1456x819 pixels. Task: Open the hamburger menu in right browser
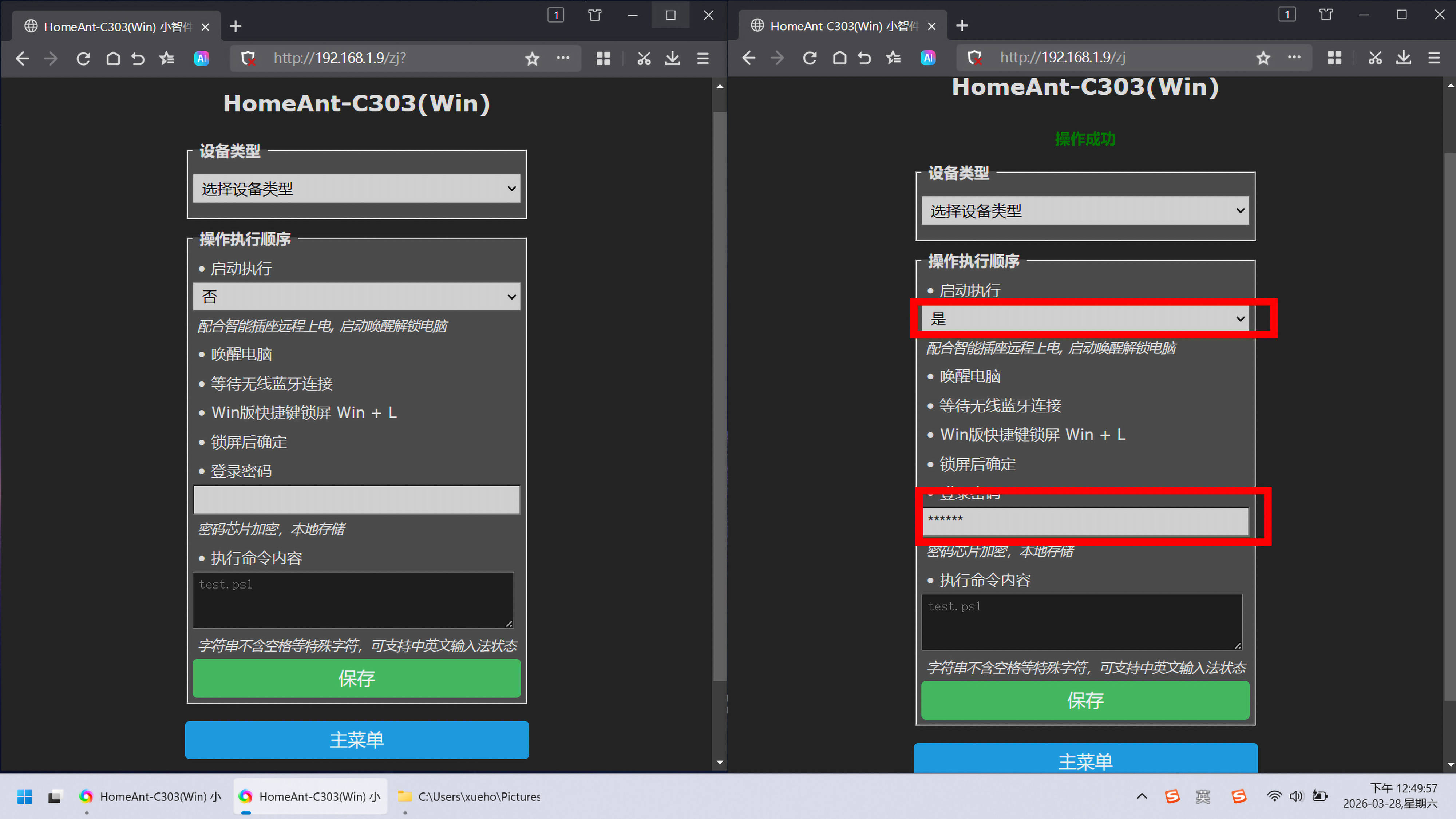point(1434,58)
